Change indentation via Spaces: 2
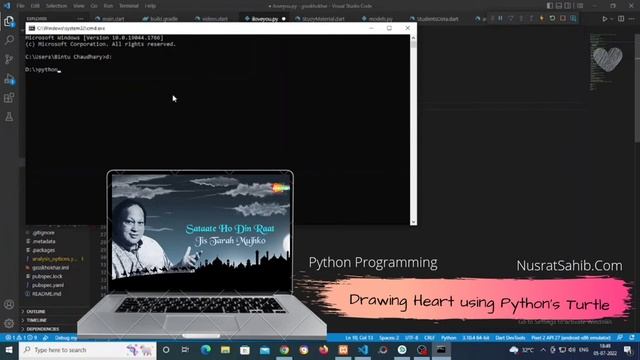The width and height of the screenshot is (640, 360). tap(389, 338)
